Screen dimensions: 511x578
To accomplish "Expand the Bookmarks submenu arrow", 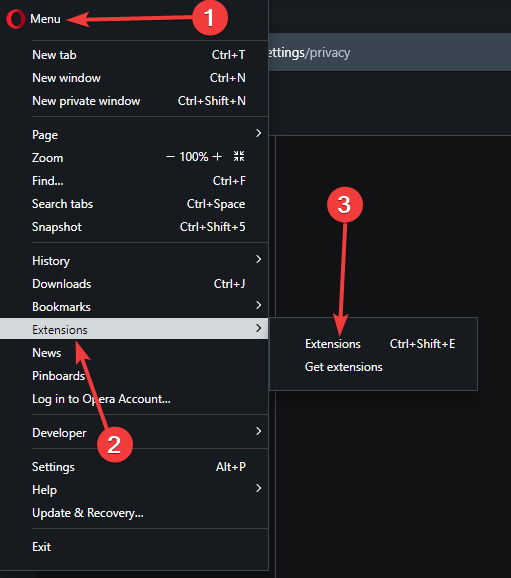I will [x=258, y=305].
